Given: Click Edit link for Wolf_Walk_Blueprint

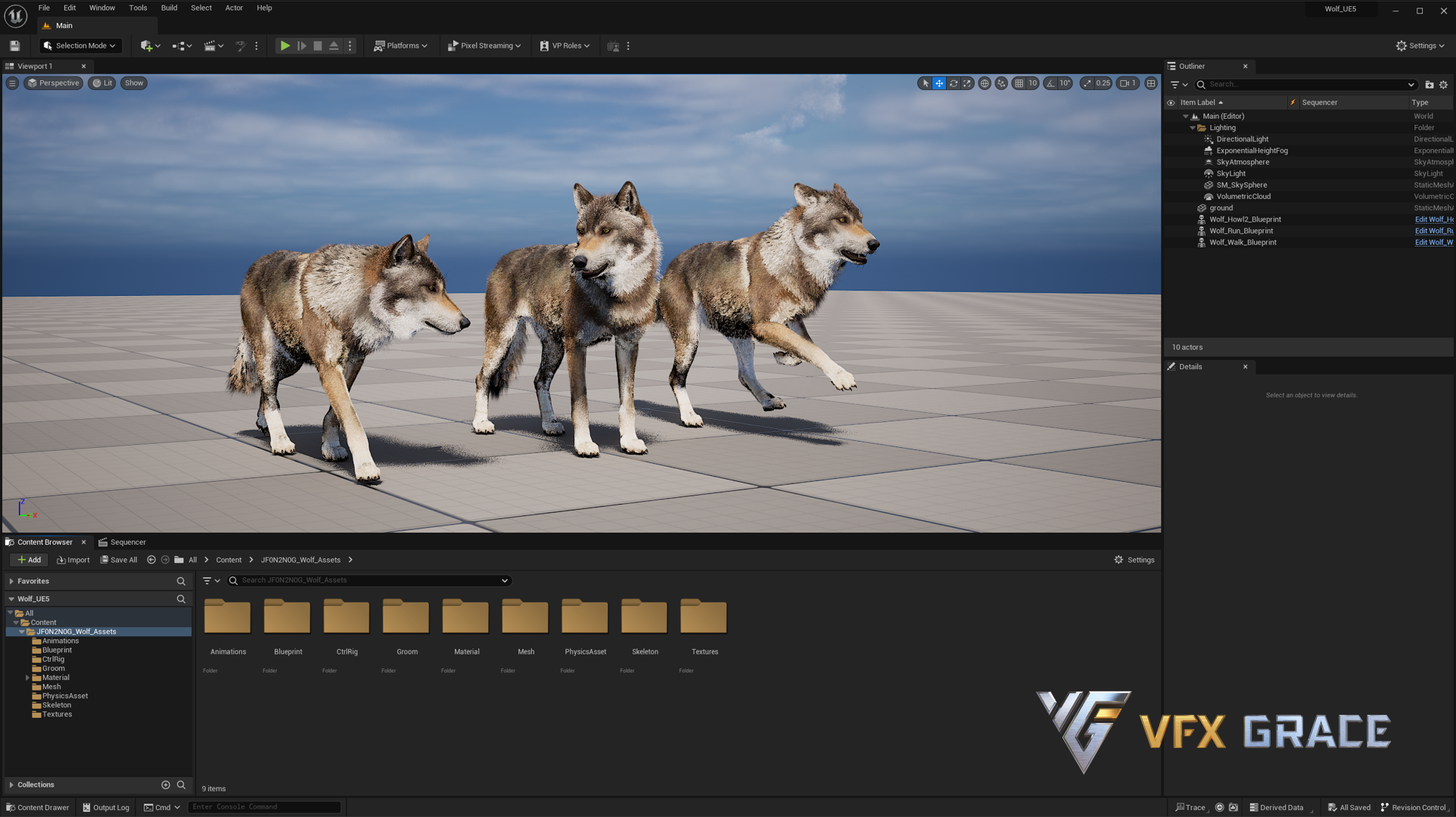Looking at the screenshot, I should point(1434,242).
